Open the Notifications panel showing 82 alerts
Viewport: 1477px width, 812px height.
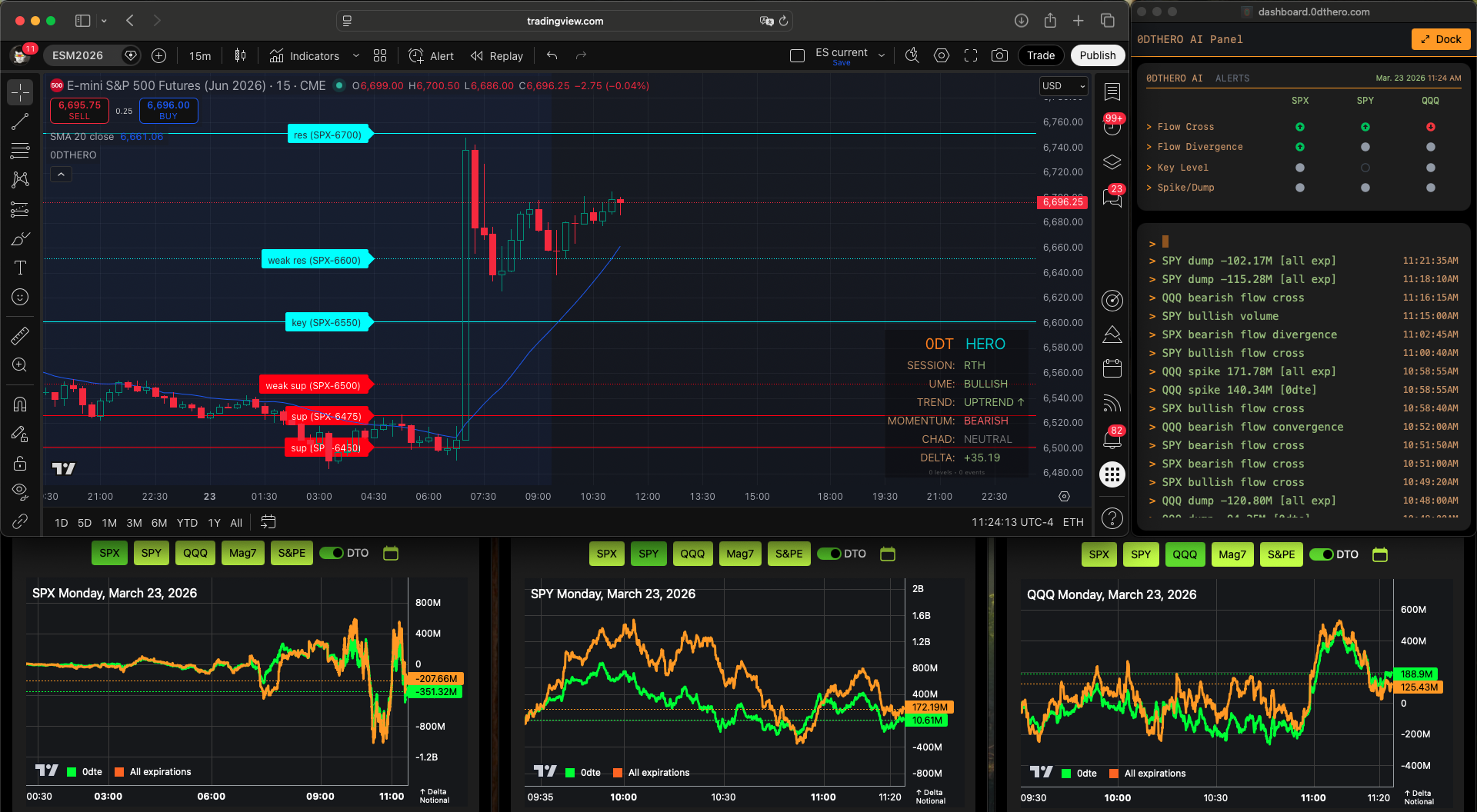1112,440
